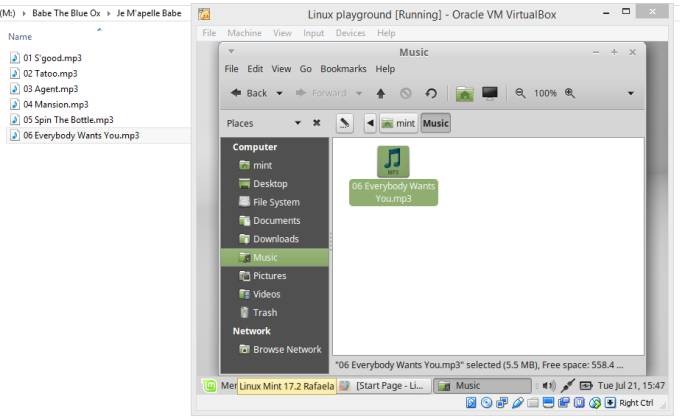Open toolbar overflow dropdown arrow

[631, 93]
